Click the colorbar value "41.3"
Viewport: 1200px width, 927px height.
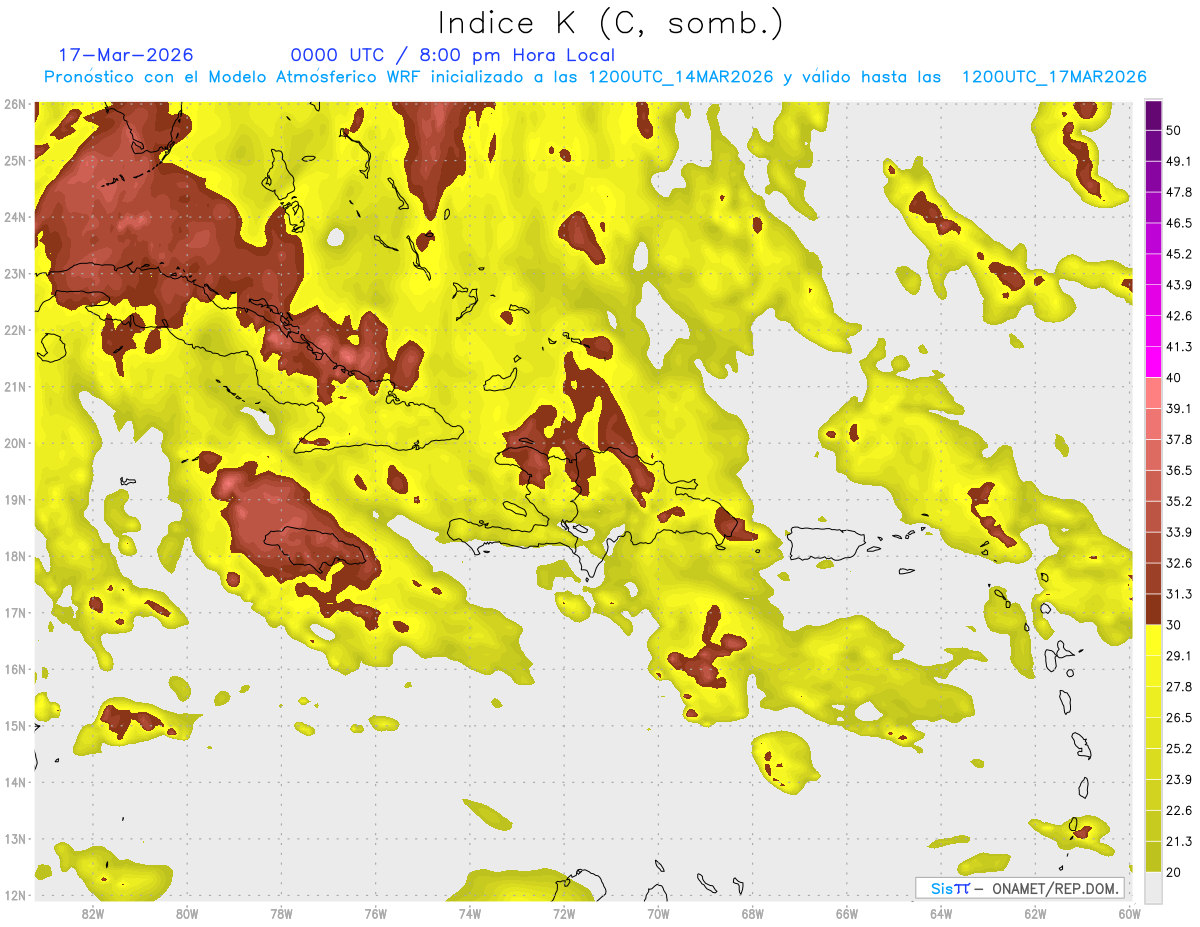1179,347
